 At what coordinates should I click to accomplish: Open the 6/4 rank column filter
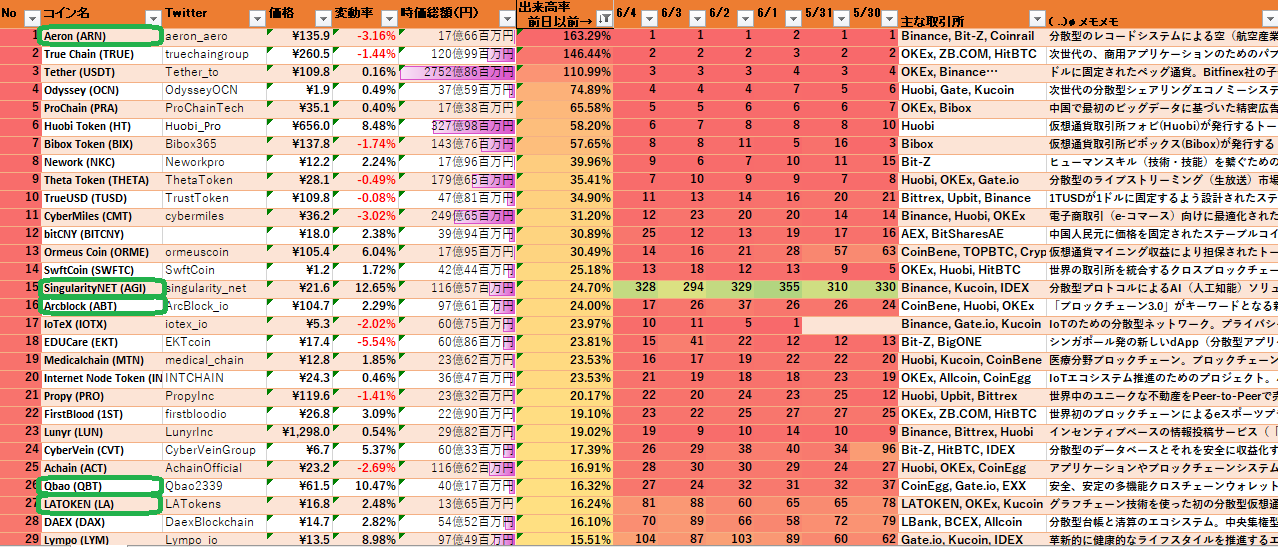pos(649,18)
